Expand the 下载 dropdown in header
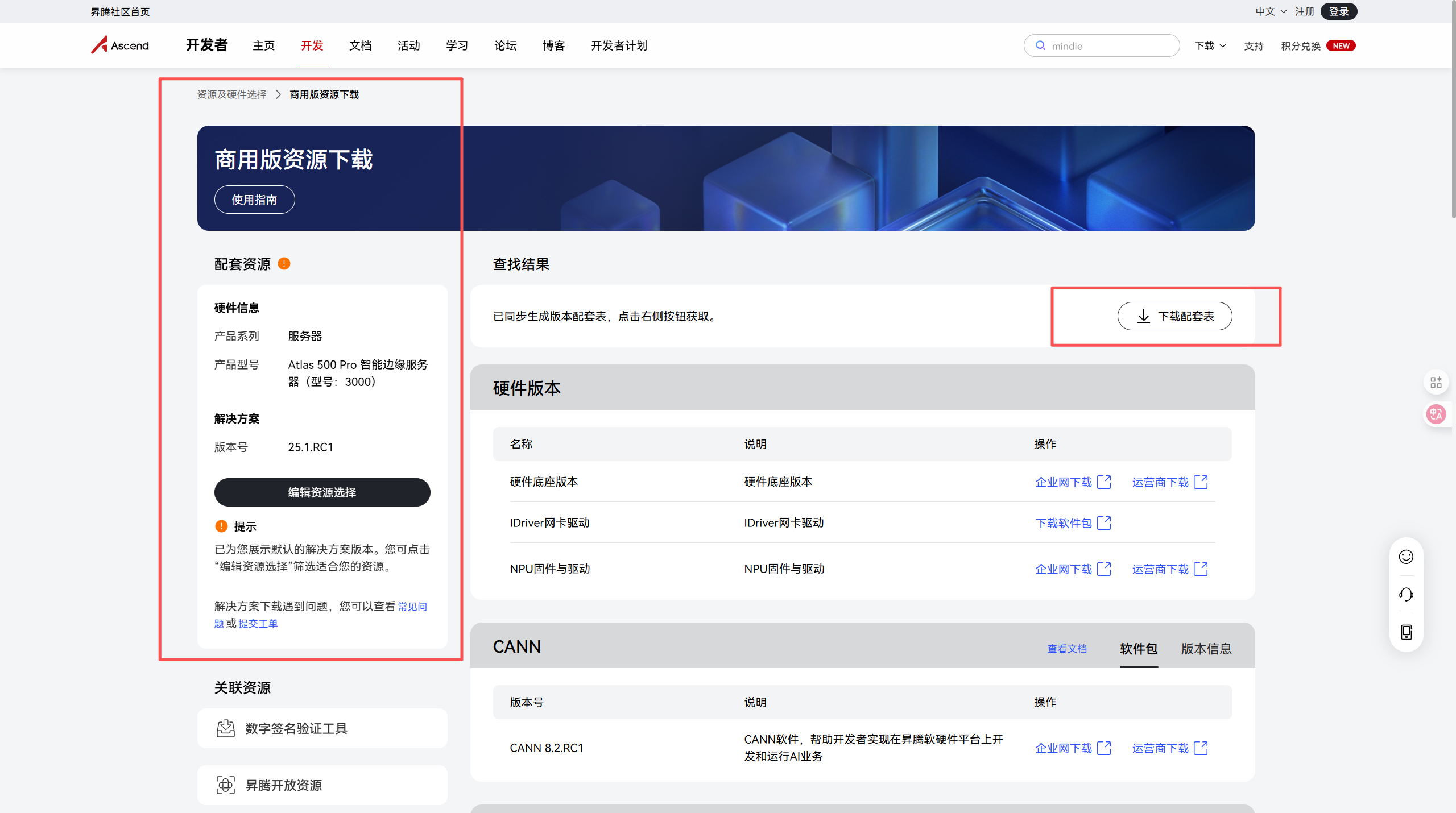Image resolution: width=1456 pixels, height=813 pixels. point(1210,45)
